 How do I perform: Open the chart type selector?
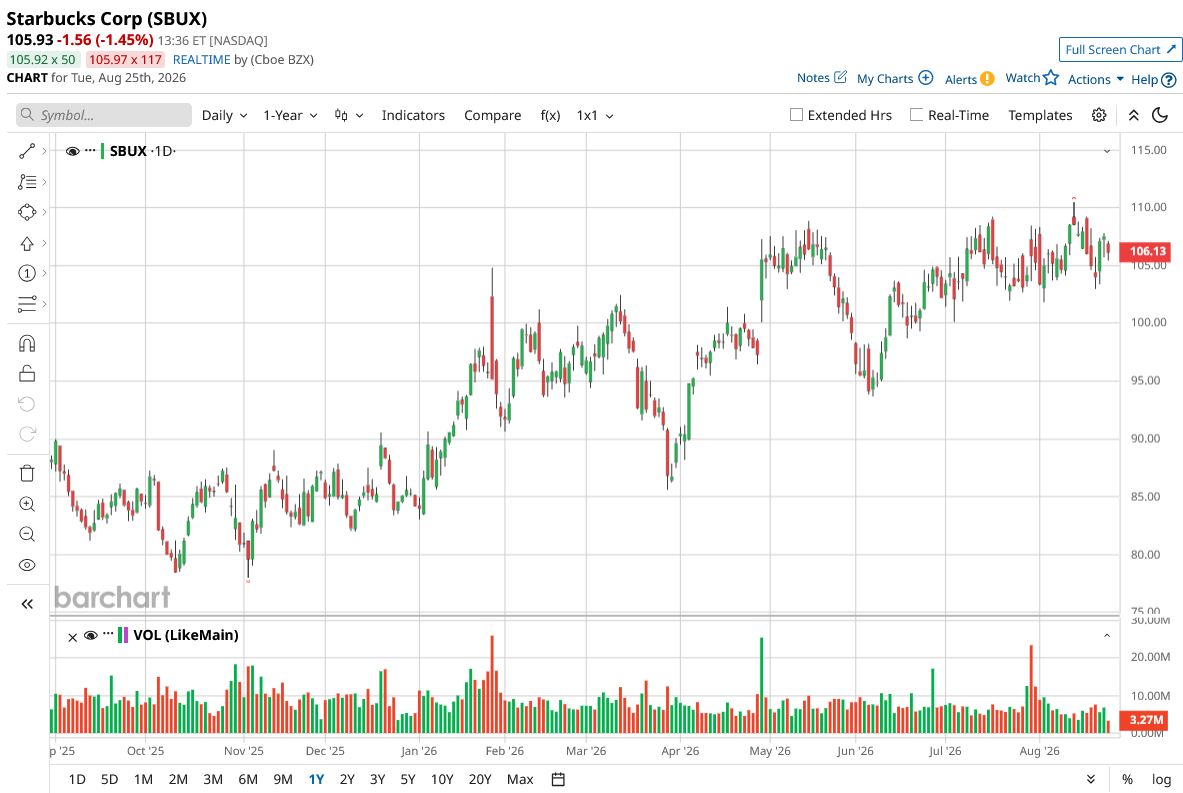(x=349, y=115)
